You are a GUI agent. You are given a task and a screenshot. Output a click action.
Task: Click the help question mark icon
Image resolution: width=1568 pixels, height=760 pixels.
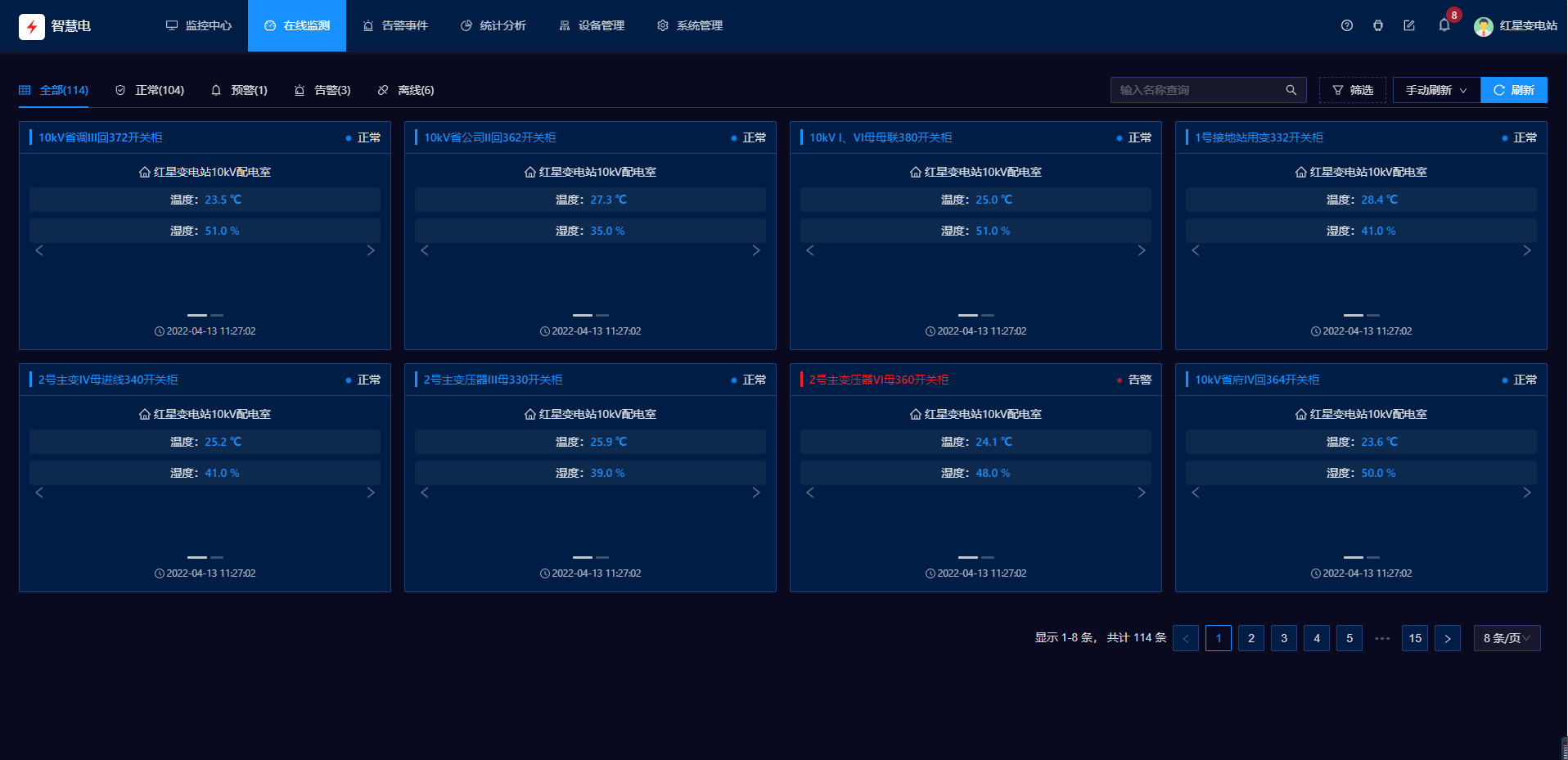tap(1346, 25)
